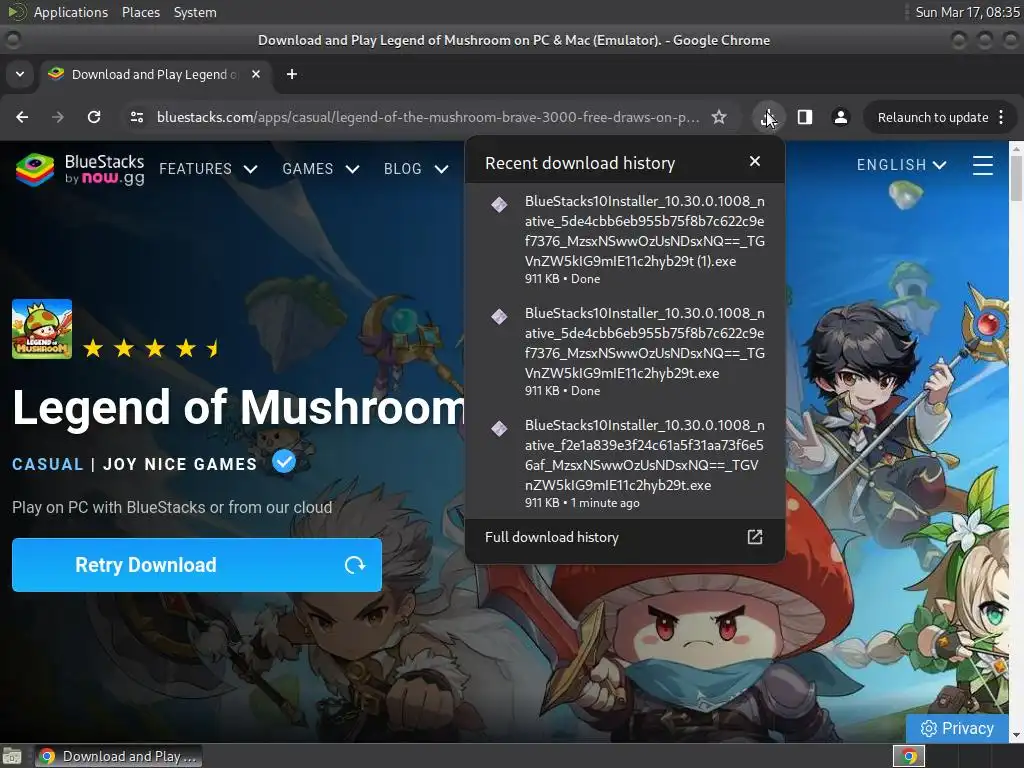
Task: Click the JOY NICE GAMES developer link
Action: [180, 464]
